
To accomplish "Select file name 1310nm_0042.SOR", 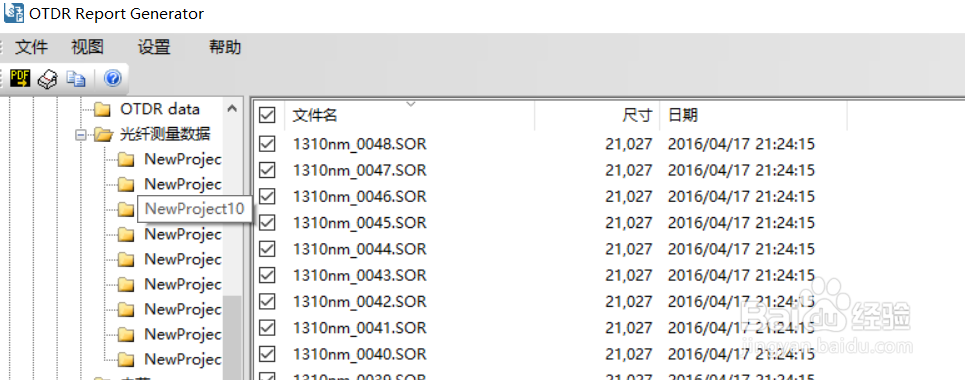I will [359, 302].
